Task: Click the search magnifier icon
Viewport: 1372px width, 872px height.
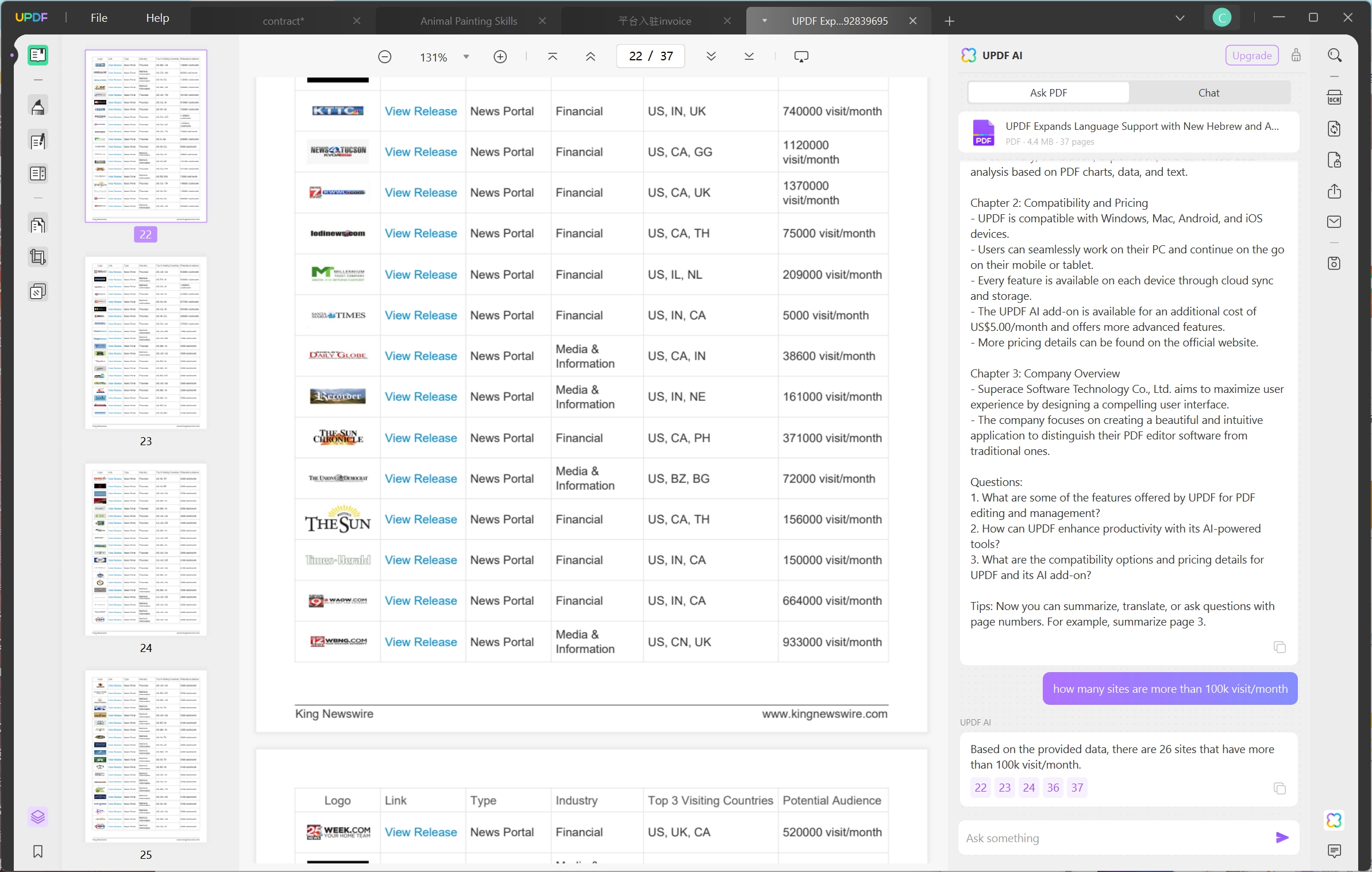Action: [x=1334, y=55]
